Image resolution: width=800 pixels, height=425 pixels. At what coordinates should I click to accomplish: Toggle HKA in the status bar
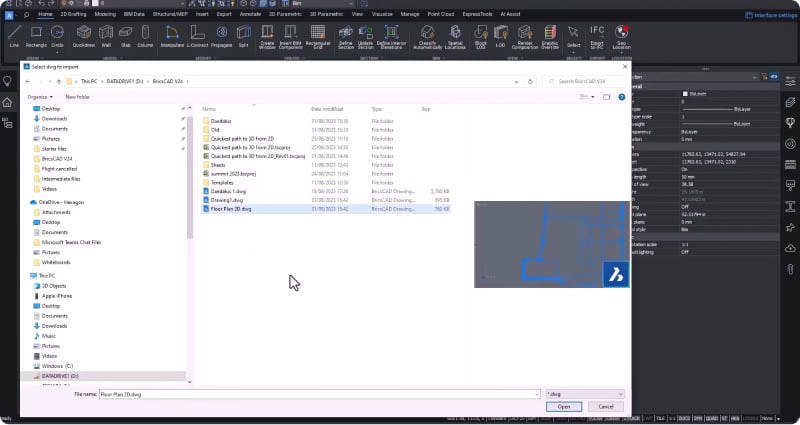[735, 418]
